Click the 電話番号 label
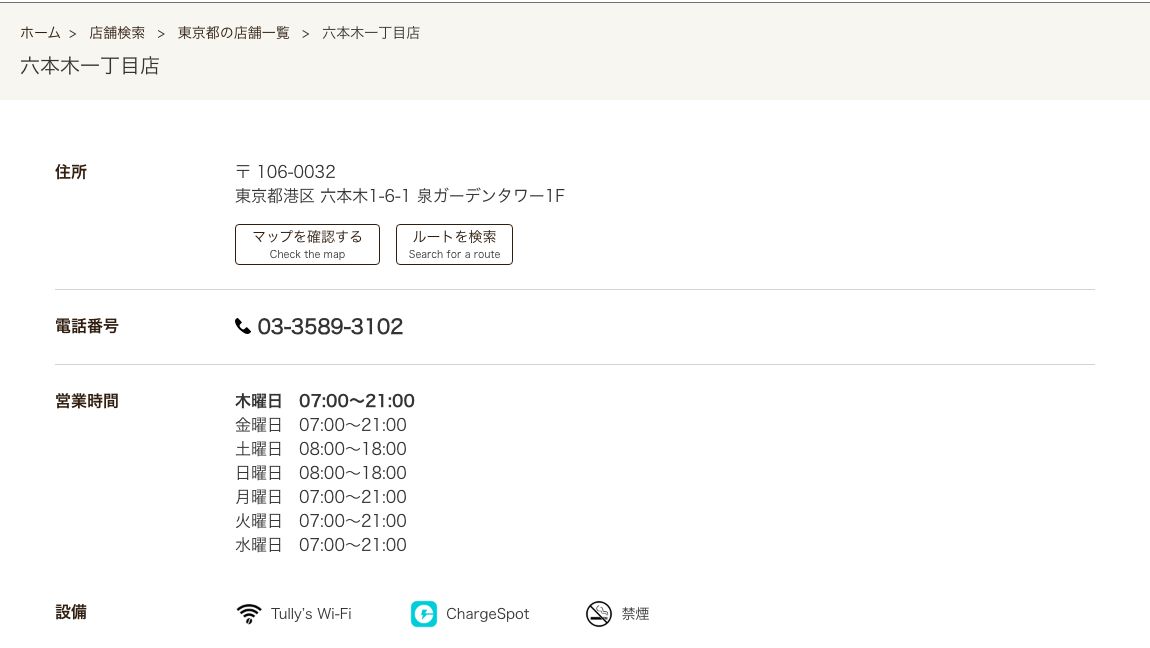Viewport: 1150px width, 648px height. [87, 326]
